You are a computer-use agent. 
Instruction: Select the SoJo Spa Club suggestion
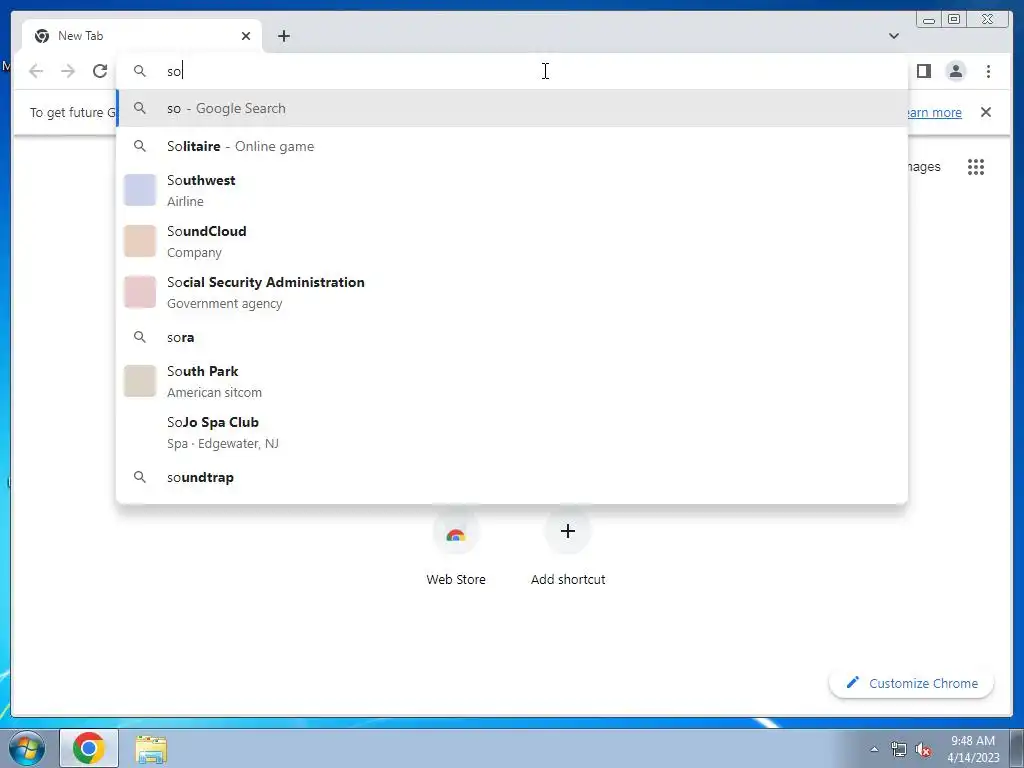click(512, 432)
